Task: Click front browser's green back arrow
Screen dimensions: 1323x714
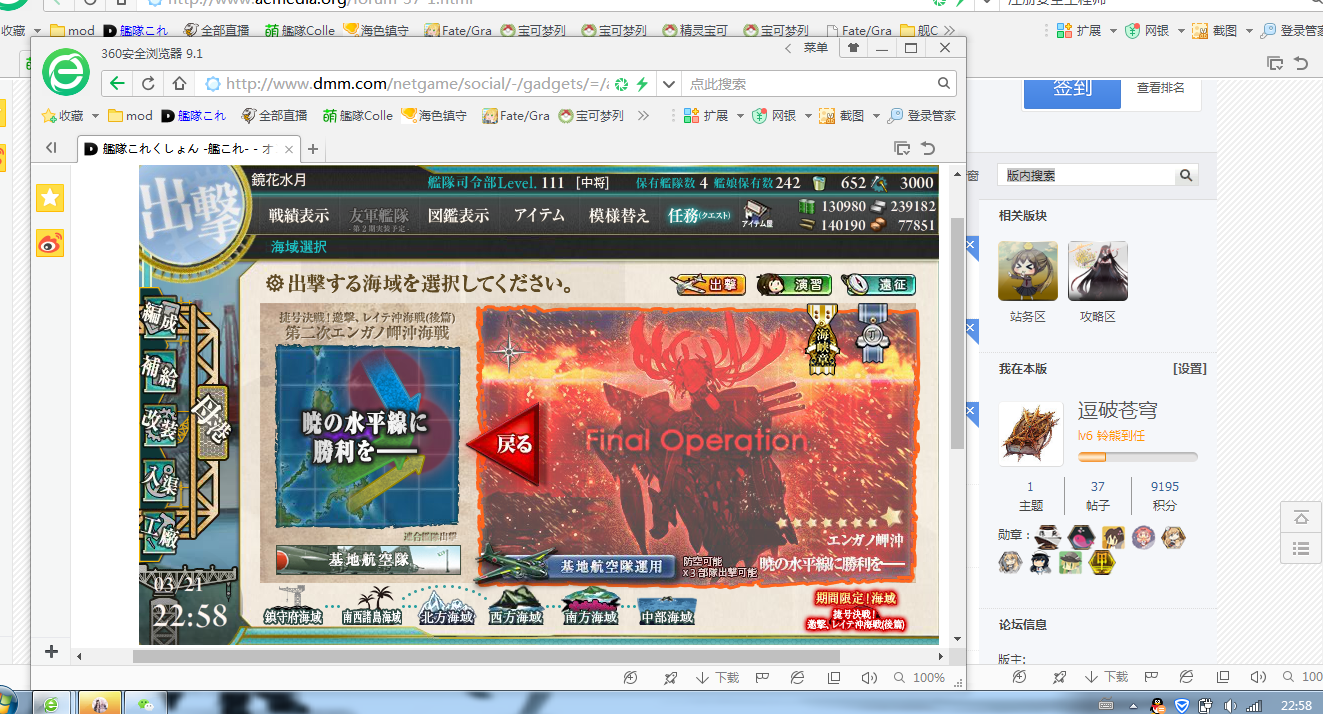Action: (x=117, y=84)
